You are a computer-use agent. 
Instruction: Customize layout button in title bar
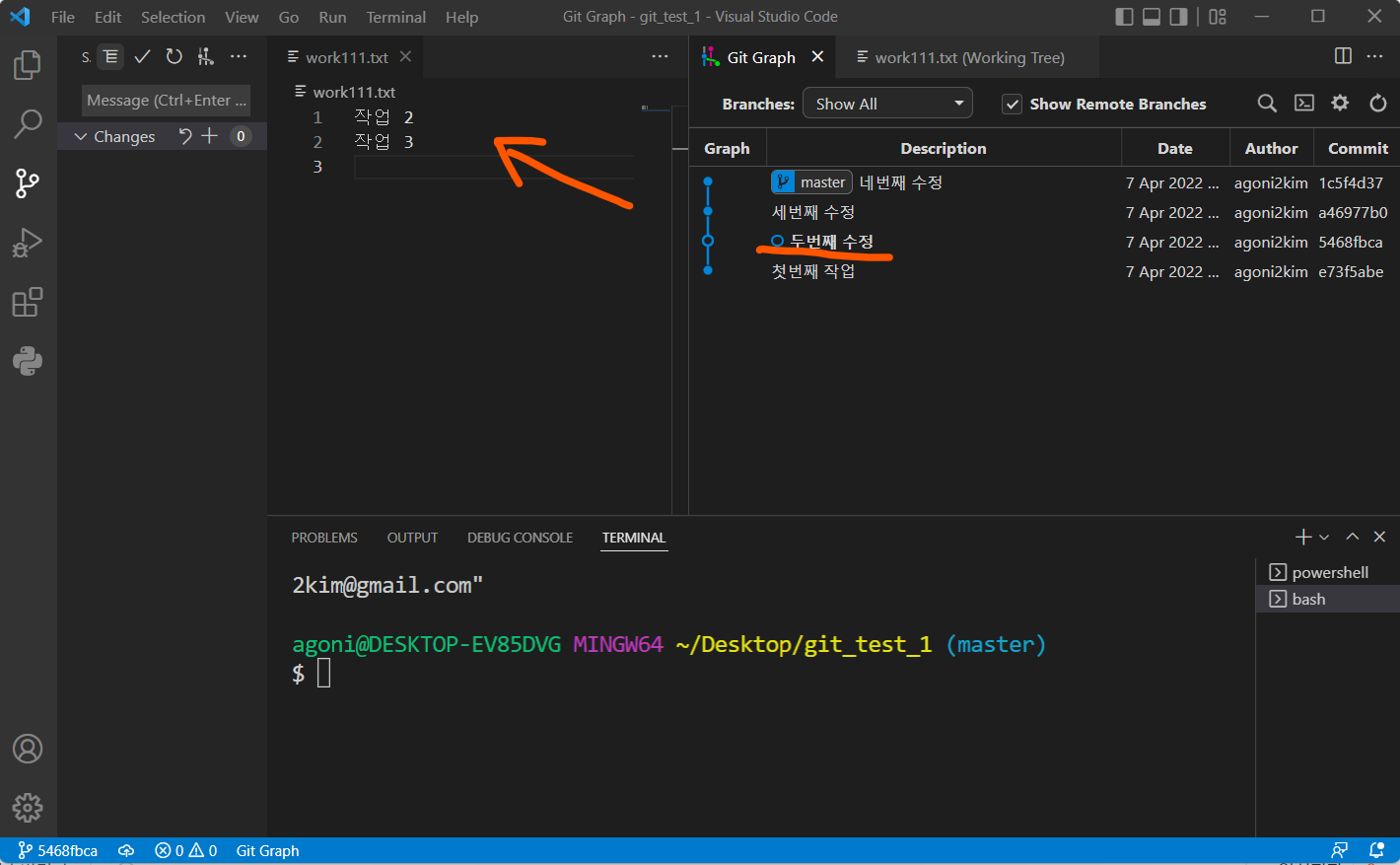click(x=1218, y=17)
